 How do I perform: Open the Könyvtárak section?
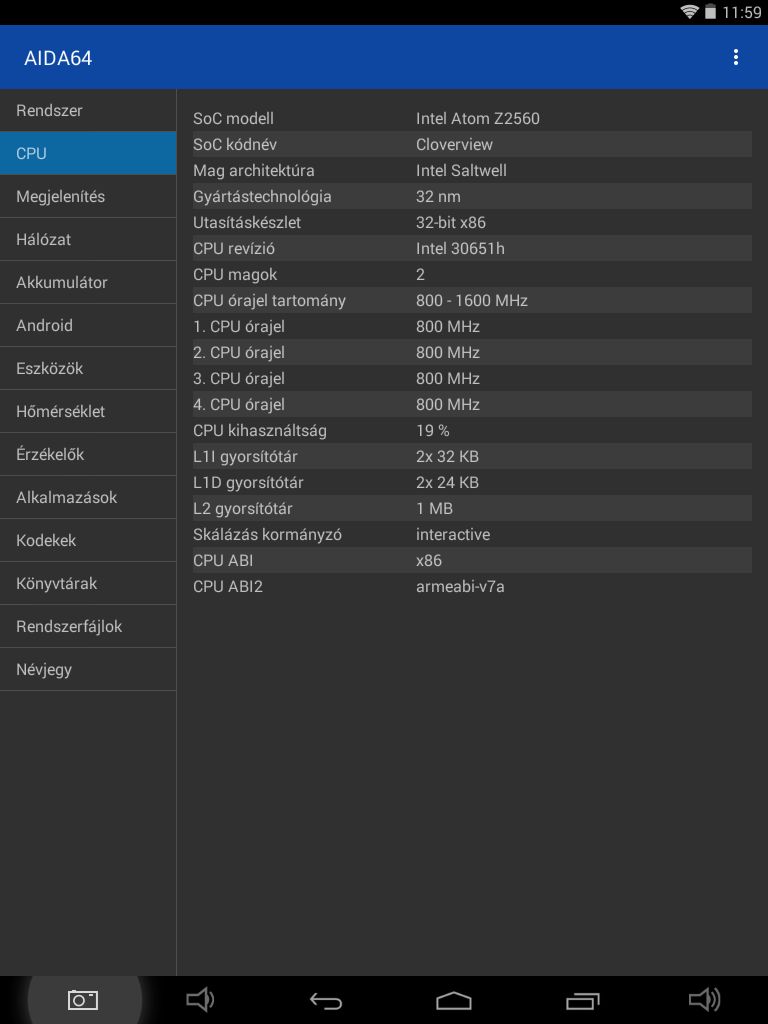tap(88, 584)
